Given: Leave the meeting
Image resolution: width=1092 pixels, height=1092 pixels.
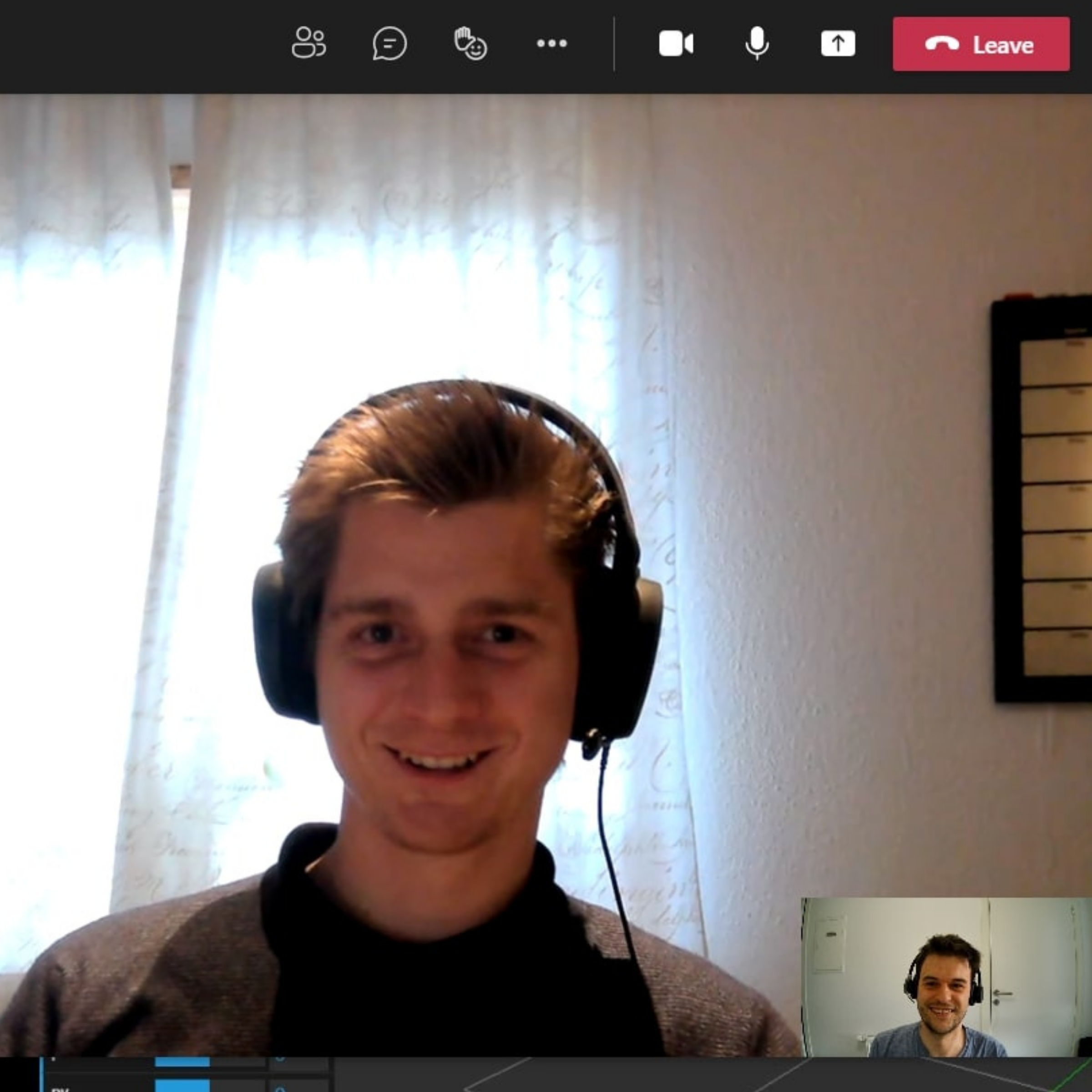Looking at the screenshot, I should [980, 44].
